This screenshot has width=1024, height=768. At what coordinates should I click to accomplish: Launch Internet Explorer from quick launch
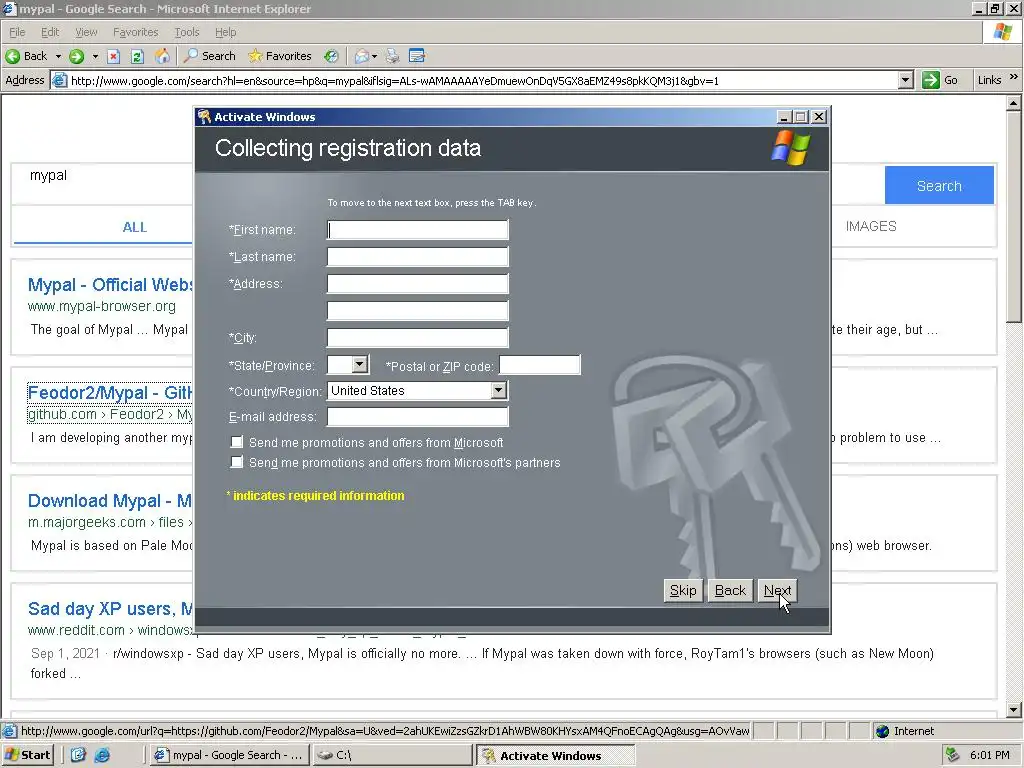coord(103,755)
